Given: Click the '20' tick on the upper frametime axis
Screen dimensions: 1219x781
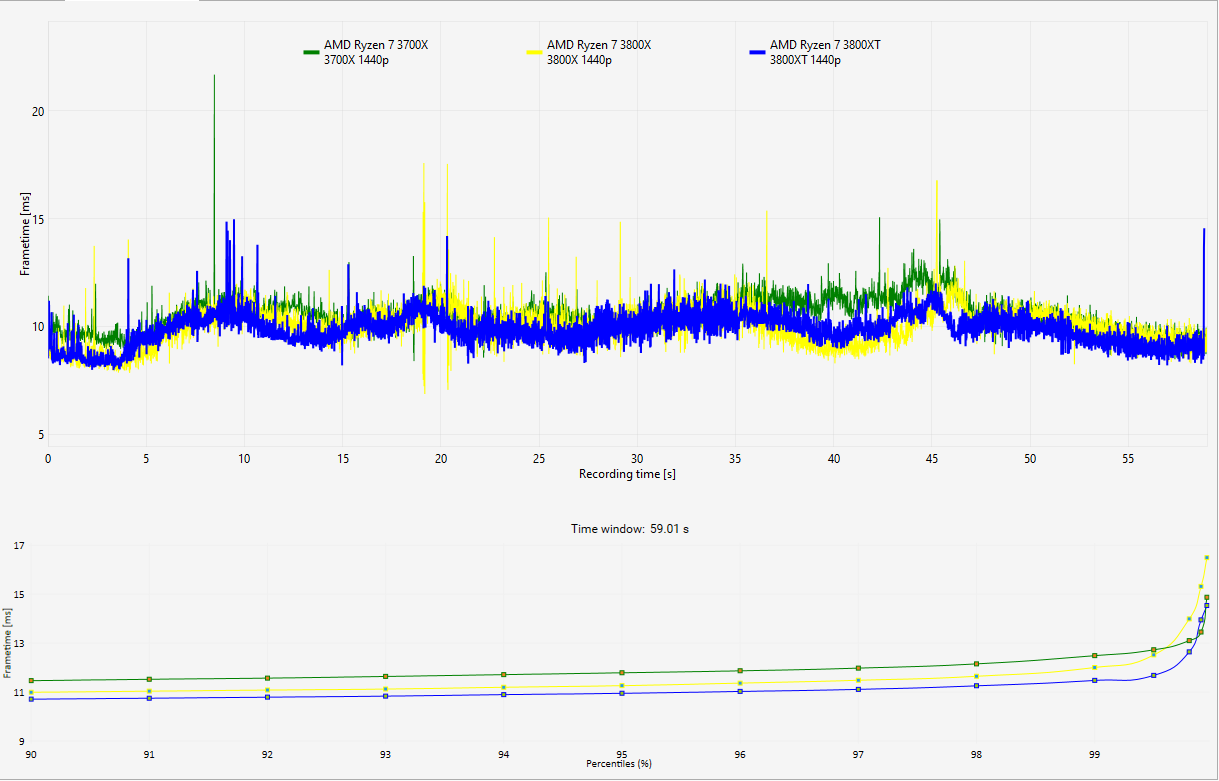Looking at the screenshot, I should click(38, 111).
